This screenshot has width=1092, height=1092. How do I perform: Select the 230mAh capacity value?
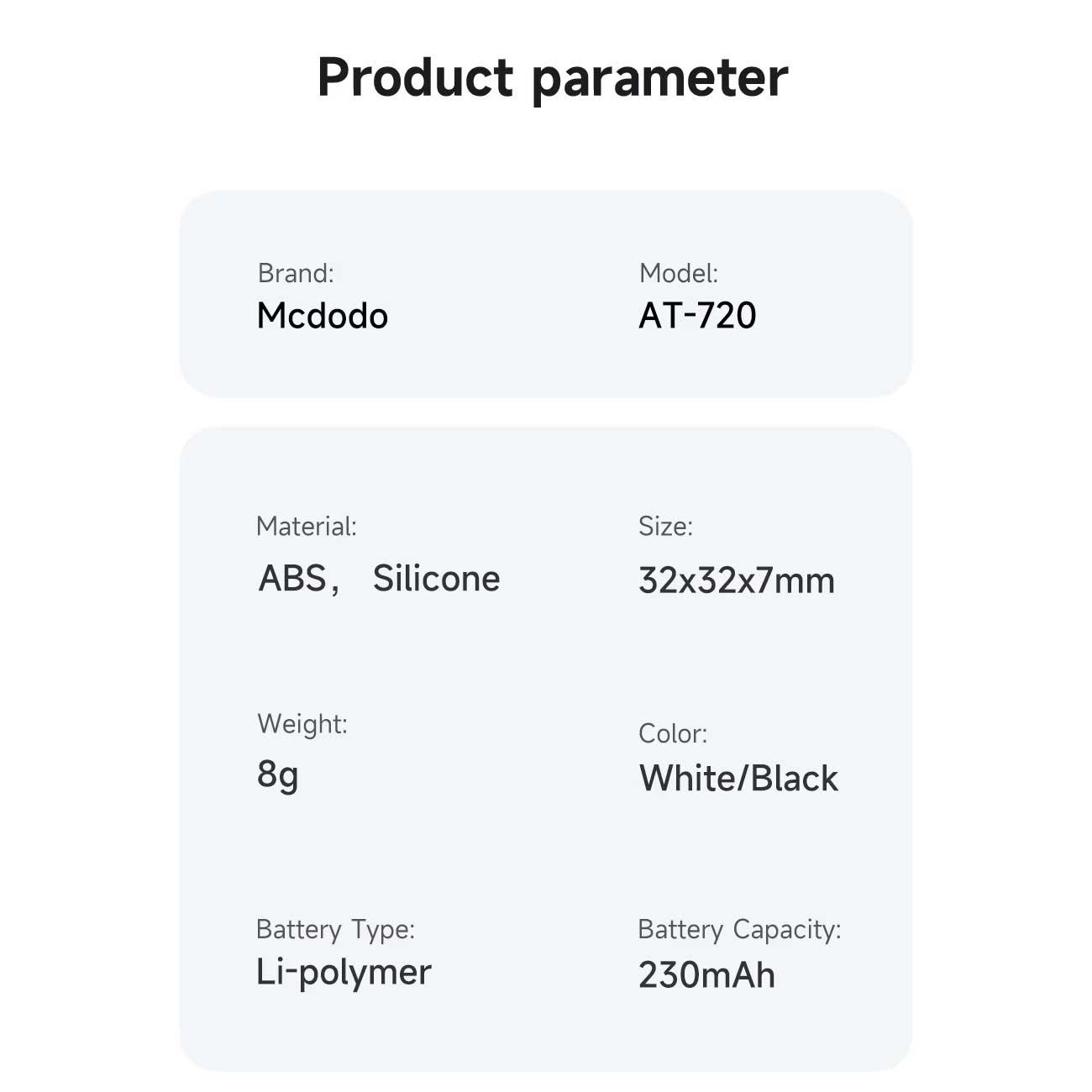pyautogui.click(x=706, y=975)
